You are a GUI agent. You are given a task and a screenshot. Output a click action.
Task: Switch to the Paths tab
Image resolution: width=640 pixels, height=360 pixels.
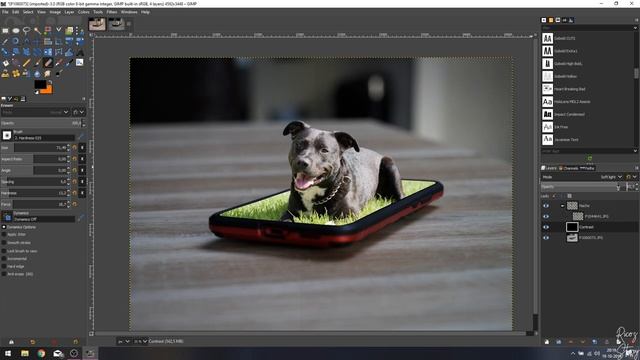[x=587, y=168]
